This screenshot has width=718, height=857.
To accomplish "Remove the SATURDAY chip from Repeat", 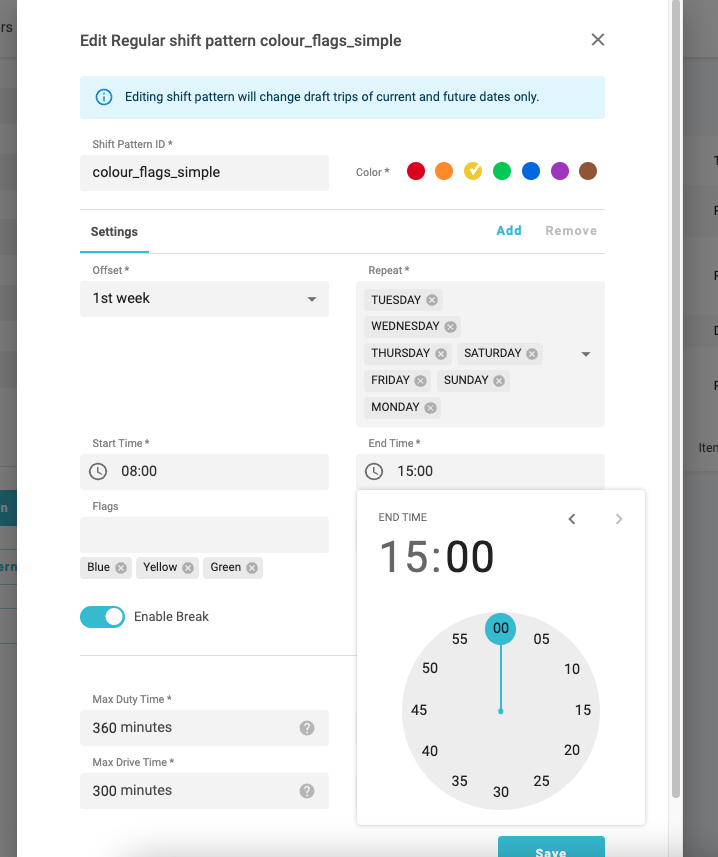I will (532, 353).
